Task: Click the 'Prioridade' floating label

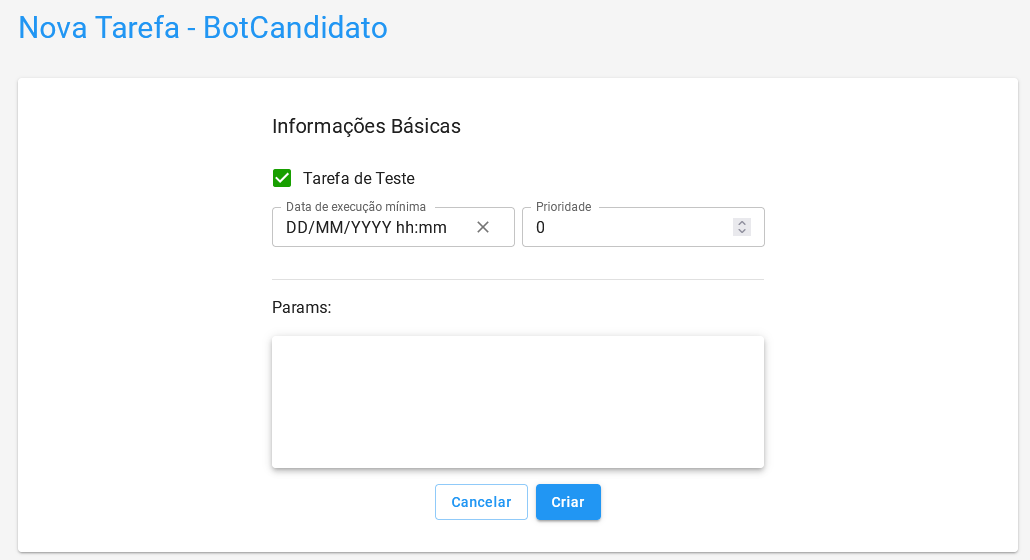Action: (563, 207)
